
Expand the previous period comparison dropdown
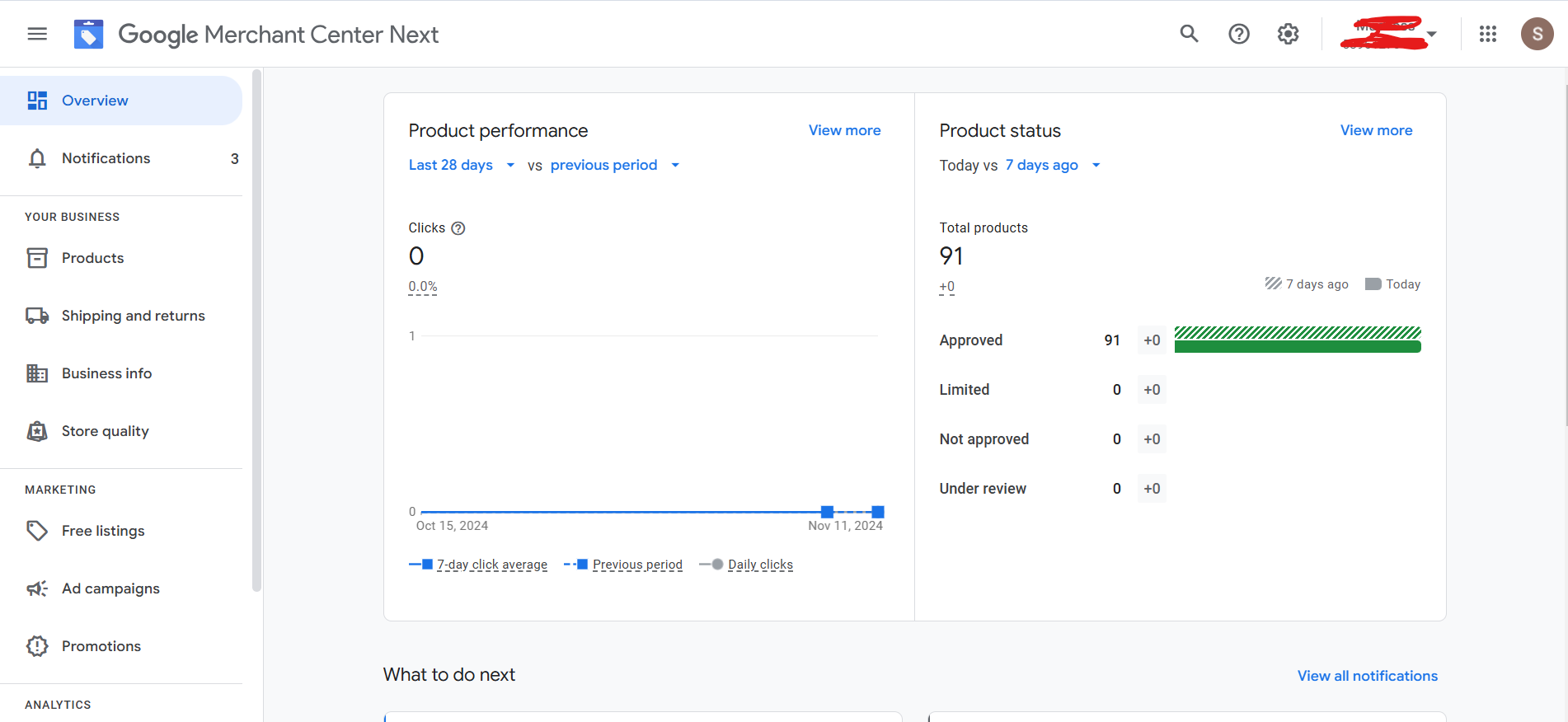[x=615, y=165]
